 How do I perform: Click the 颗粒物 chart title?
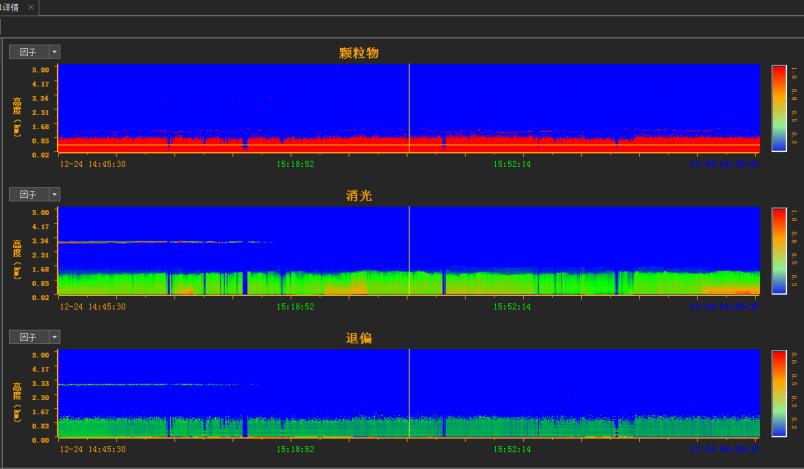359,52
